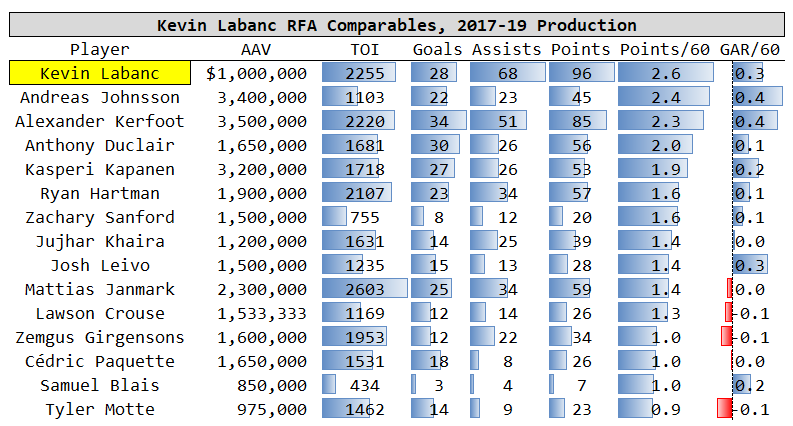Select Samuel Blais' TOI value 434
The width and height of the screenshot is (793, 426).
pyautogui.click(x=365, y=386)
